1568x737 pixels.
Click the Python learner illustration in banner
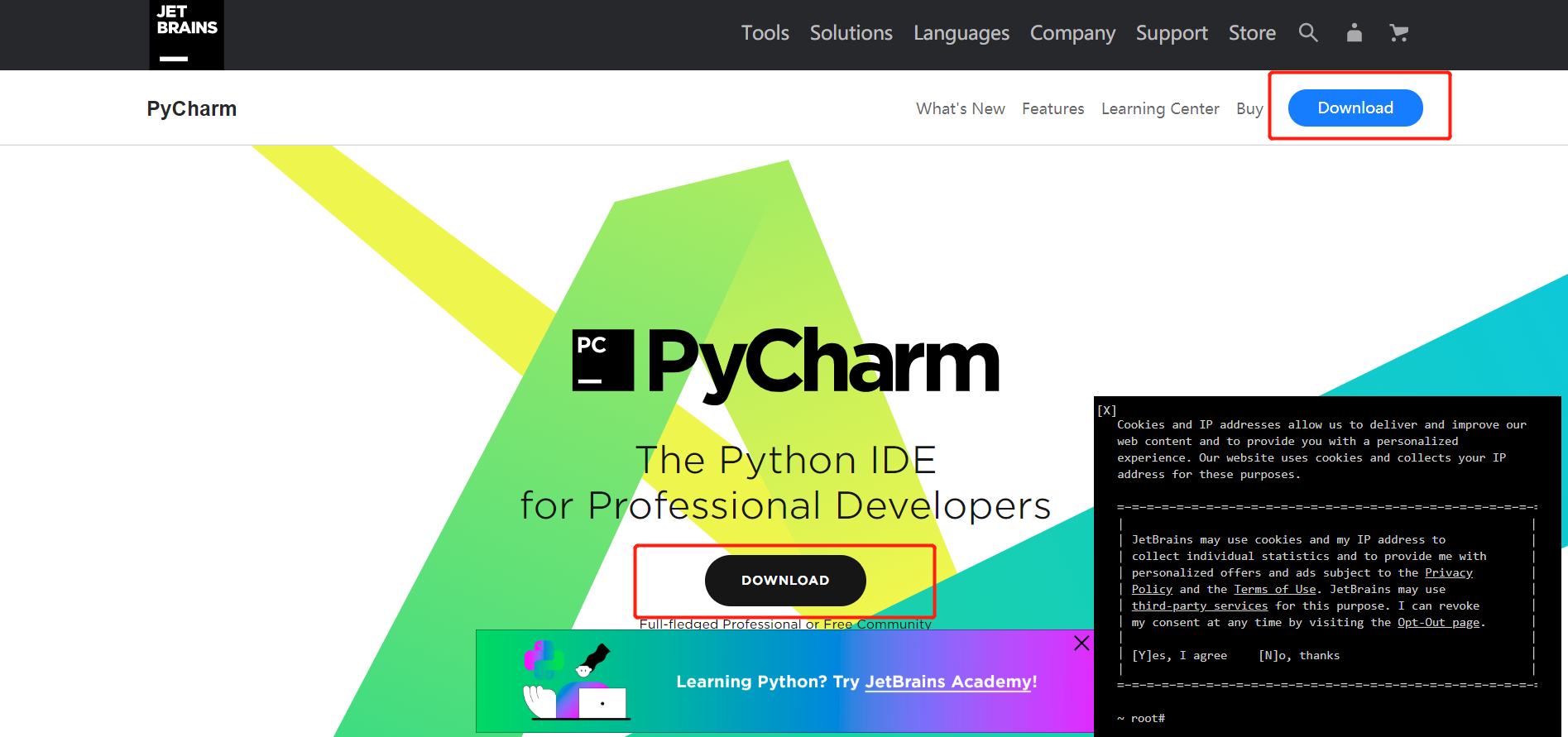pos(577,681)
